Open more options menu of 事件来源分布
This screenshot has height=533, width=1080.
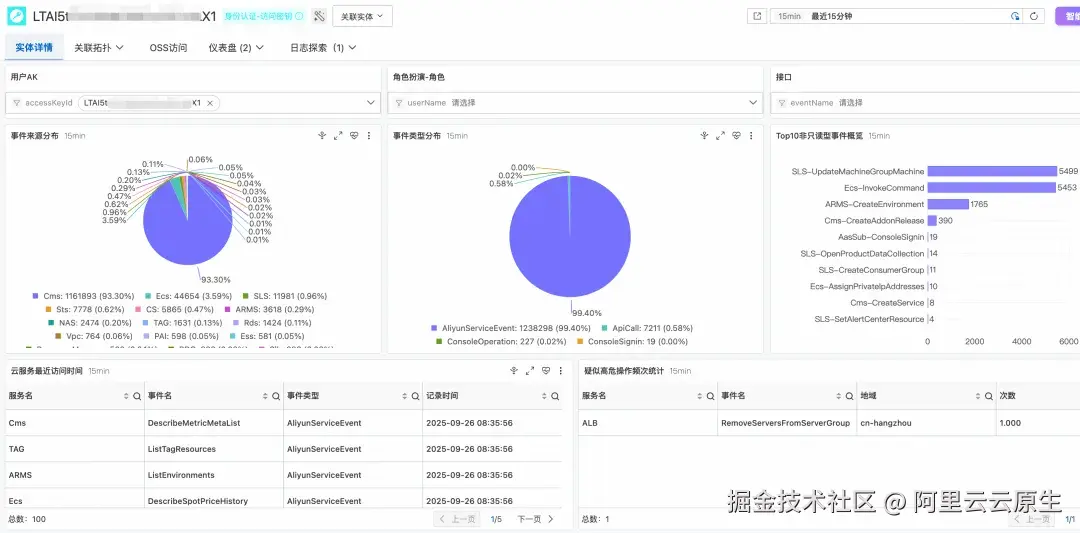click(x=368, y=136)
